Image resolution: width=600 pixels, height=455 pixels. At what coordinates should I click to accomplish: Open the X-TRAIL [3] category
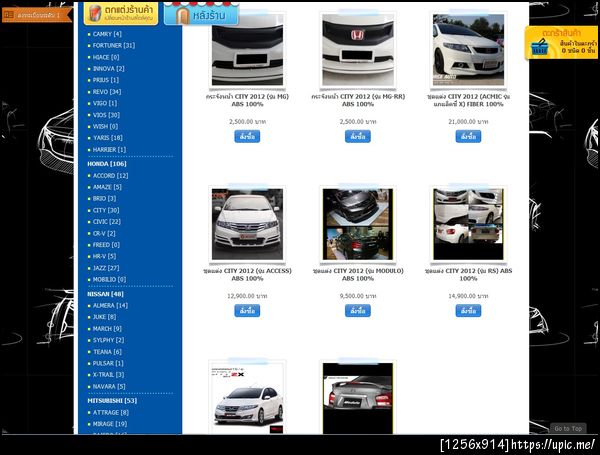point(108,375)
